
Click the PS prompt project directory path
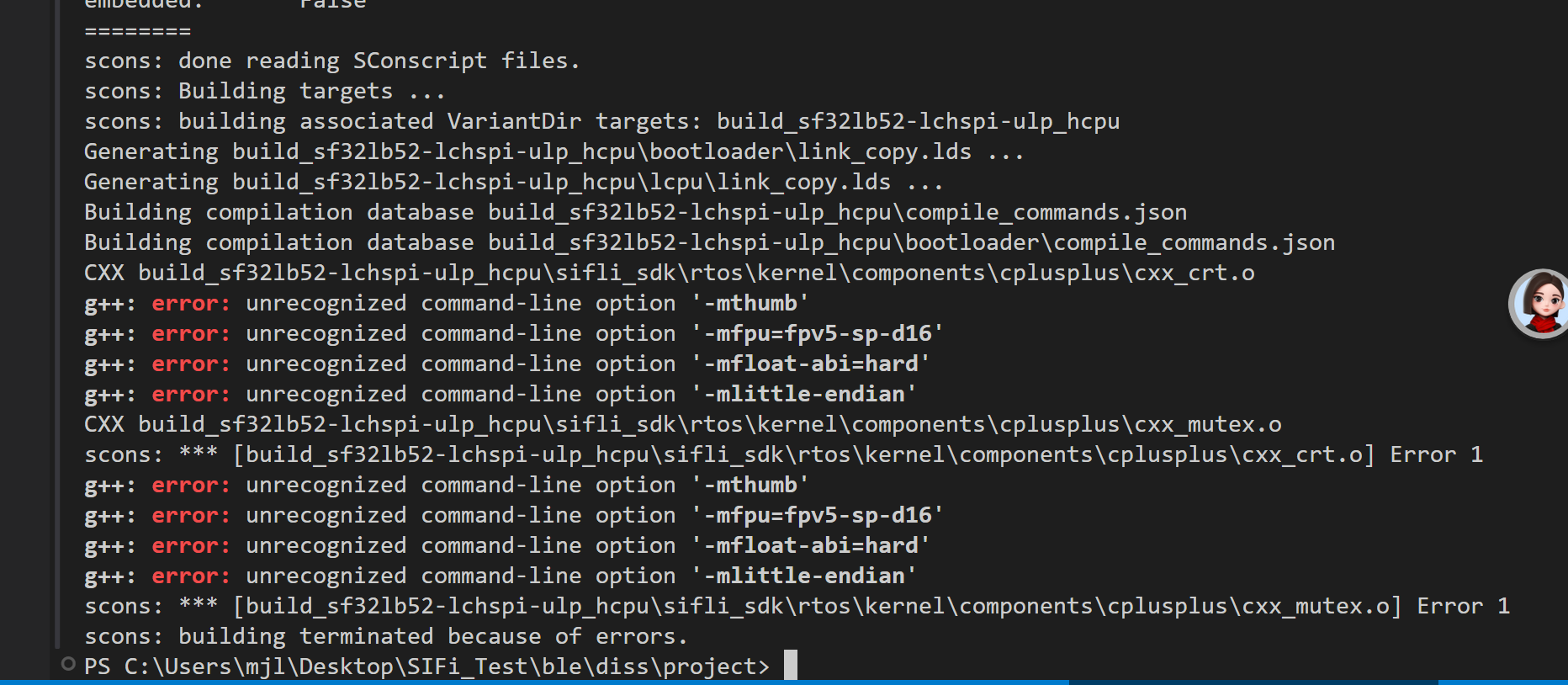446,667
